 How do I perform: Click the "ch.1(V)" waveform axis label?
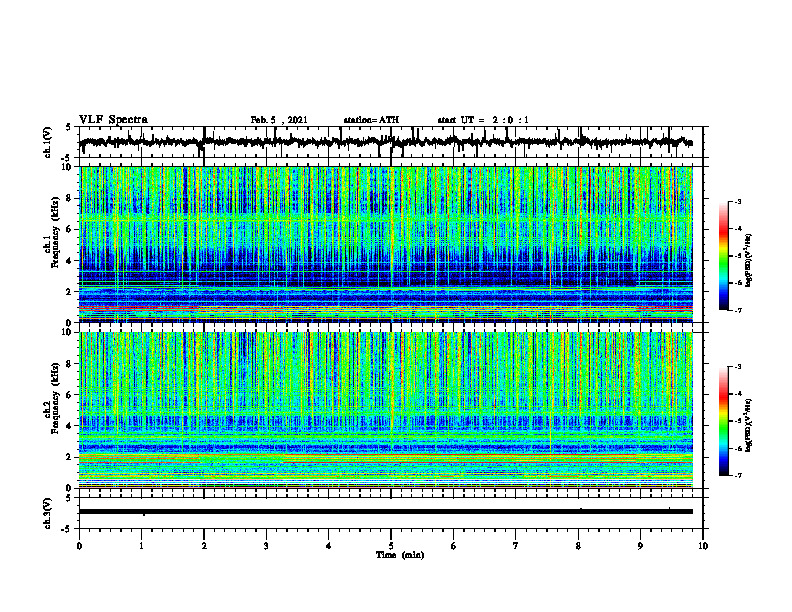click(x=48, y=142)
